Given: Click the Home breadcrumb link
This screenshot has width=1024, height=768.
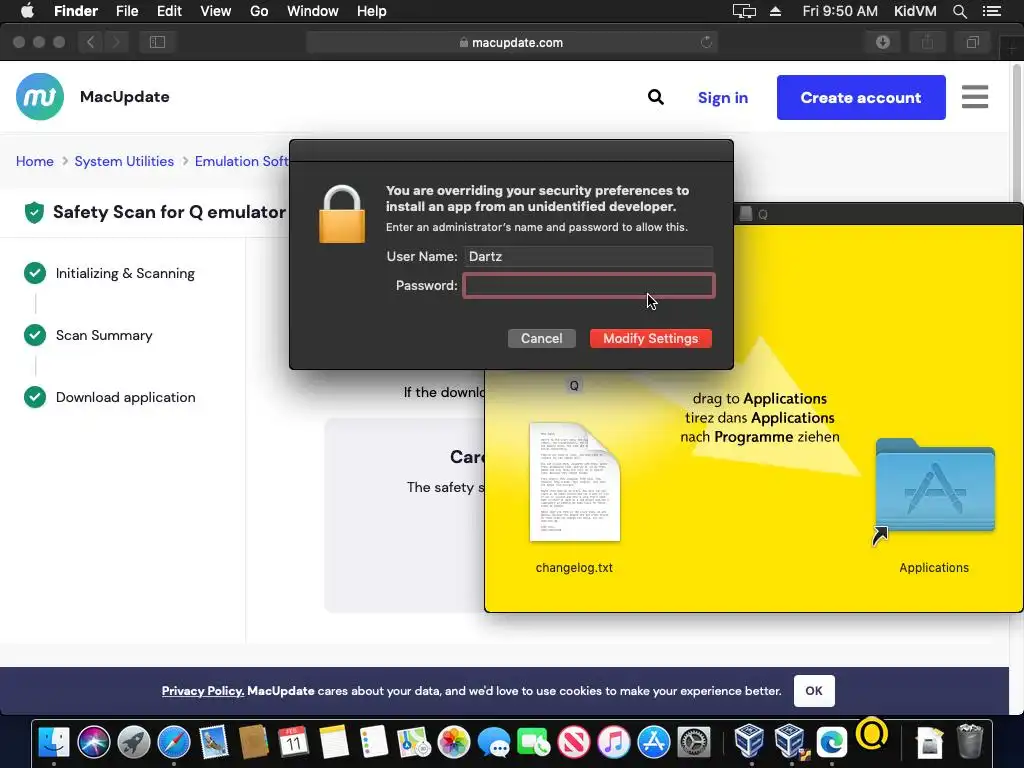Looking at the screenshot, I should point(35,161).
